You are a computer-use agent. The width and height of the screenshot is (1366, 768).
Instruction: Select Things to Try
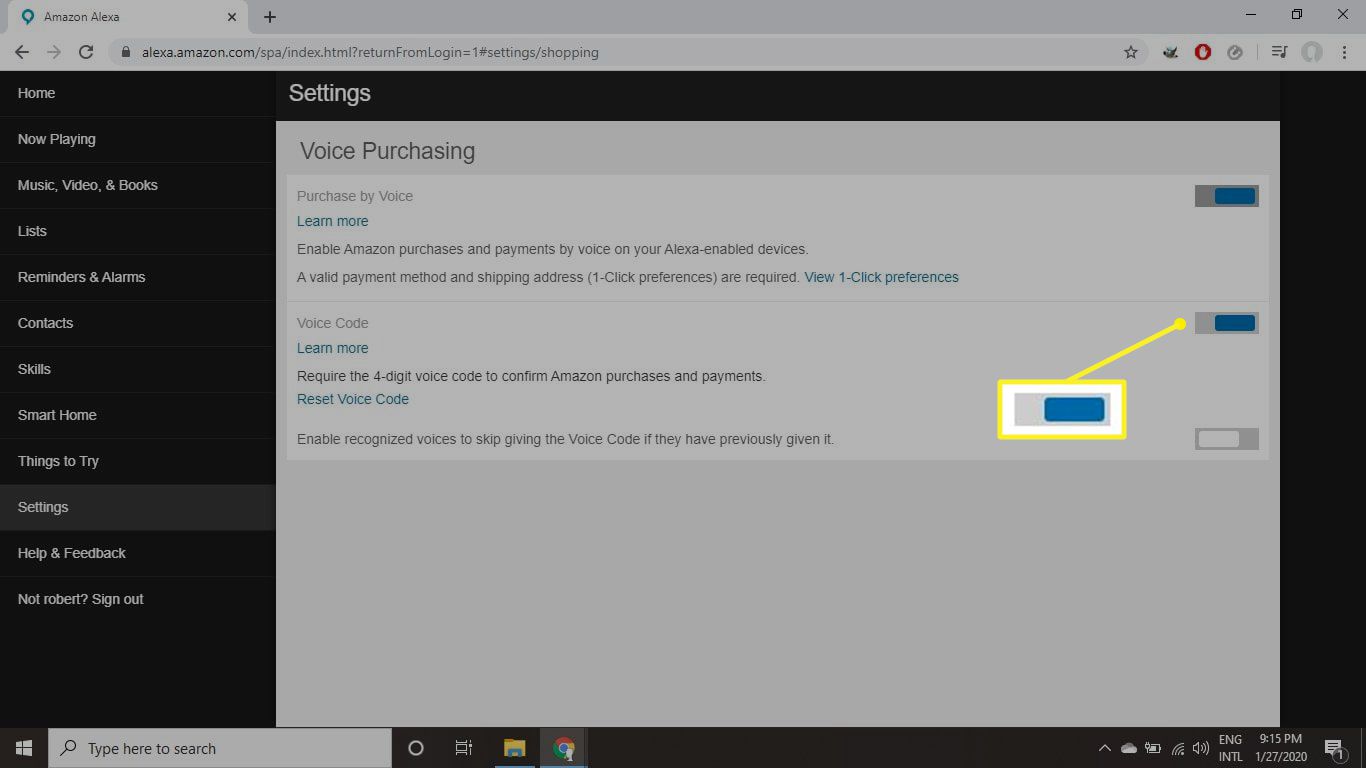[x=137, y=461]
